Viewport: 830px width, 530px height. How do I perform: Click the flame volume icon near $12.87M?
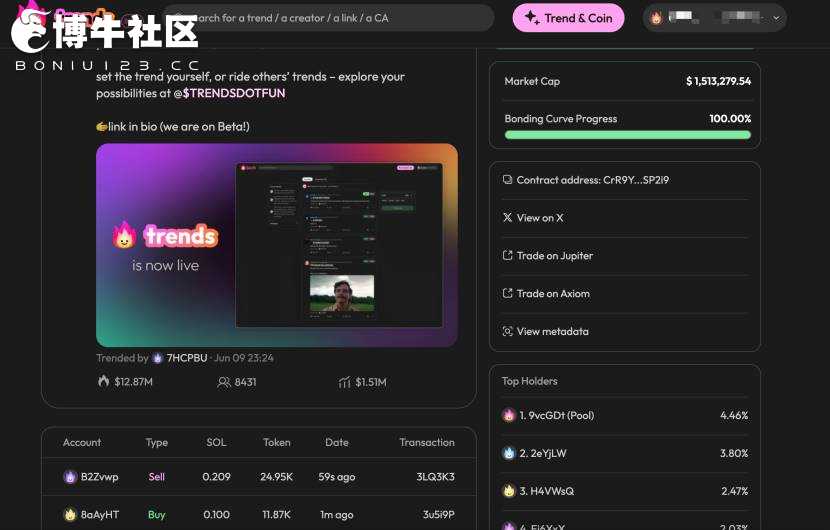pyautogui.click(x=104, y=381)
